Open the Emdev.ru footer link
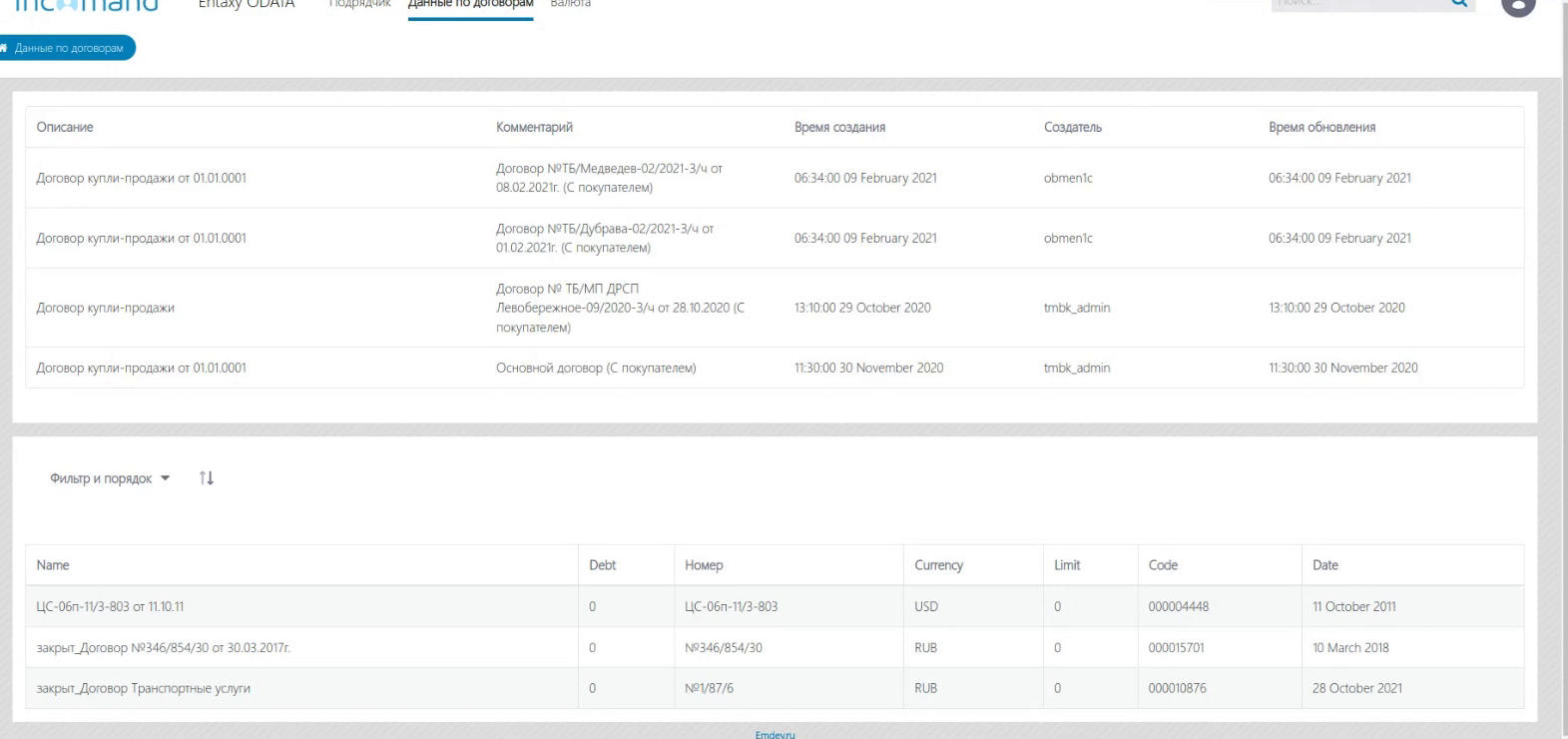Screen dimensions: 1568x739 775,734
